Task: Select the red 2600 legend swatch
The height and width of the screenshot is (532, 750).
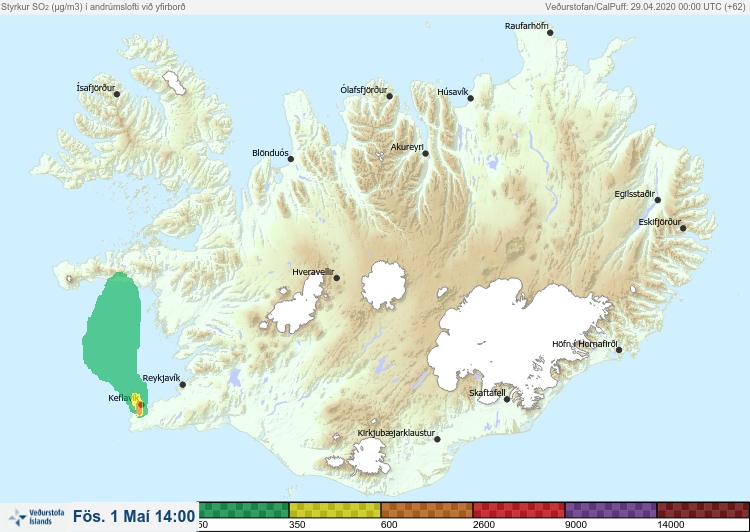Action: (518, 510)
